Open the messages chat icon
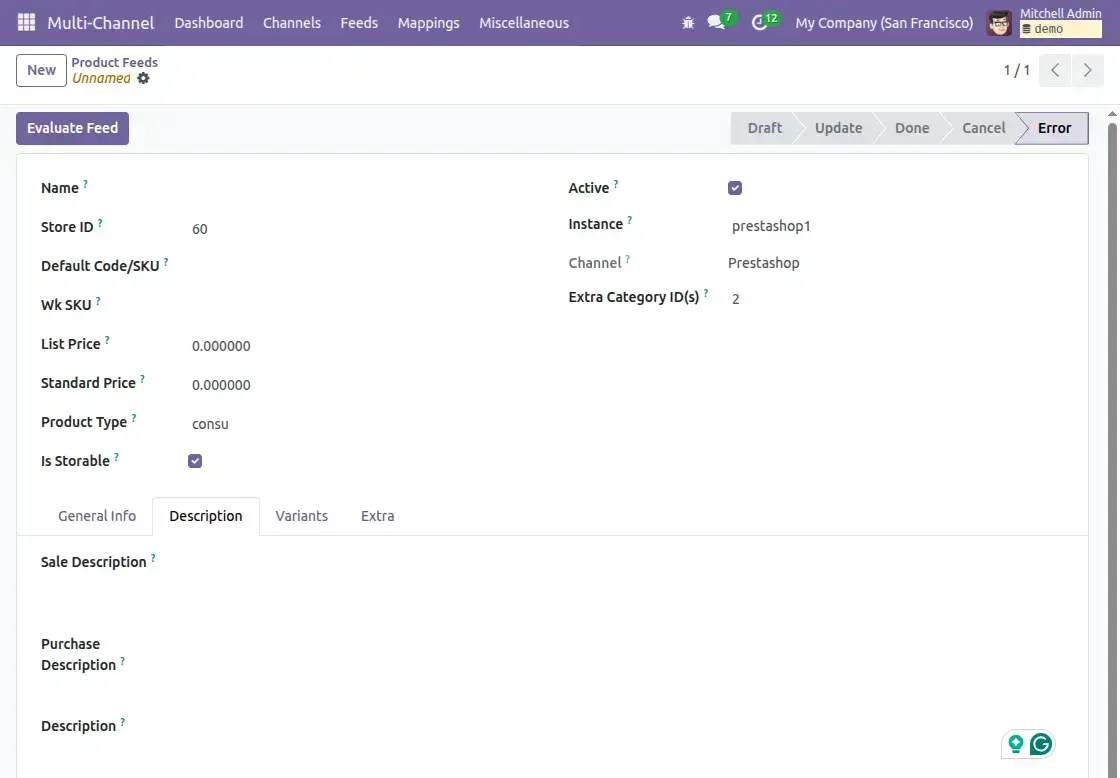The image size is (1120, 778). (716, 22)
